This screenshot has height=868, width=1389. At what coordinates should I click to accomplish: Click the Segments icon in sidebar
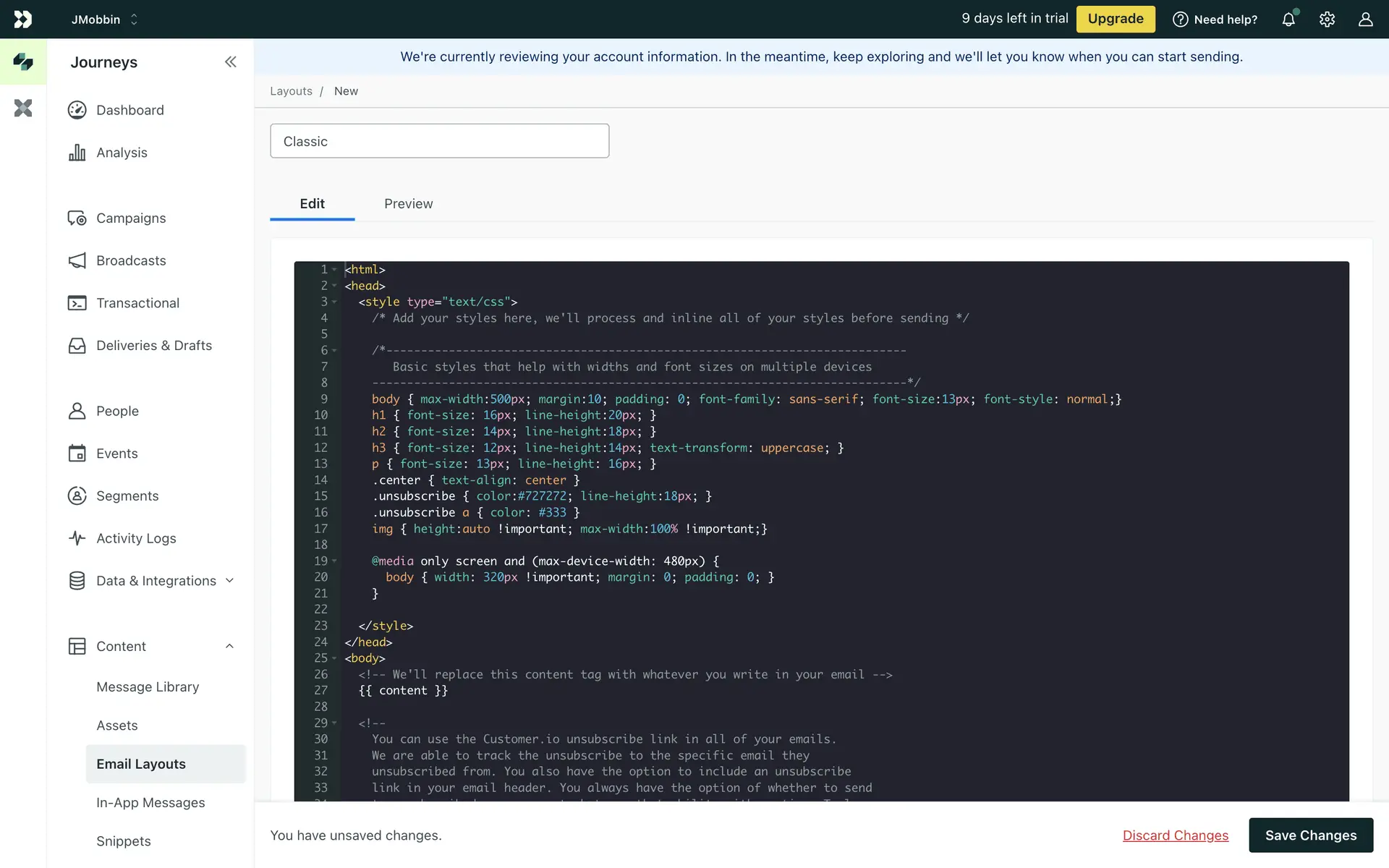point(77,495)
